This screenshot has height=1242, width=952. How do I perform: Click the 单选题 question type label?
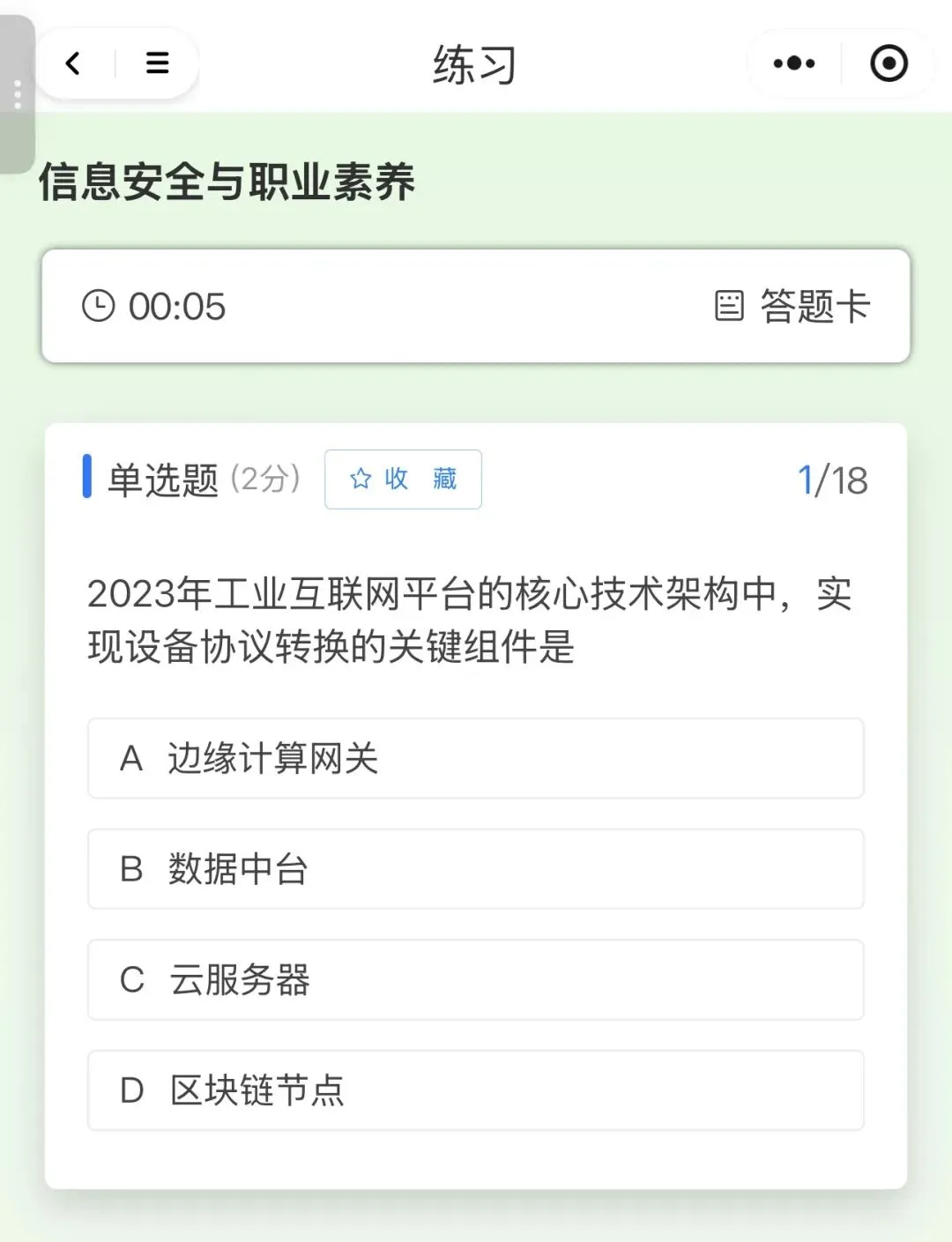pyautogui.click(x=162, y=480)
